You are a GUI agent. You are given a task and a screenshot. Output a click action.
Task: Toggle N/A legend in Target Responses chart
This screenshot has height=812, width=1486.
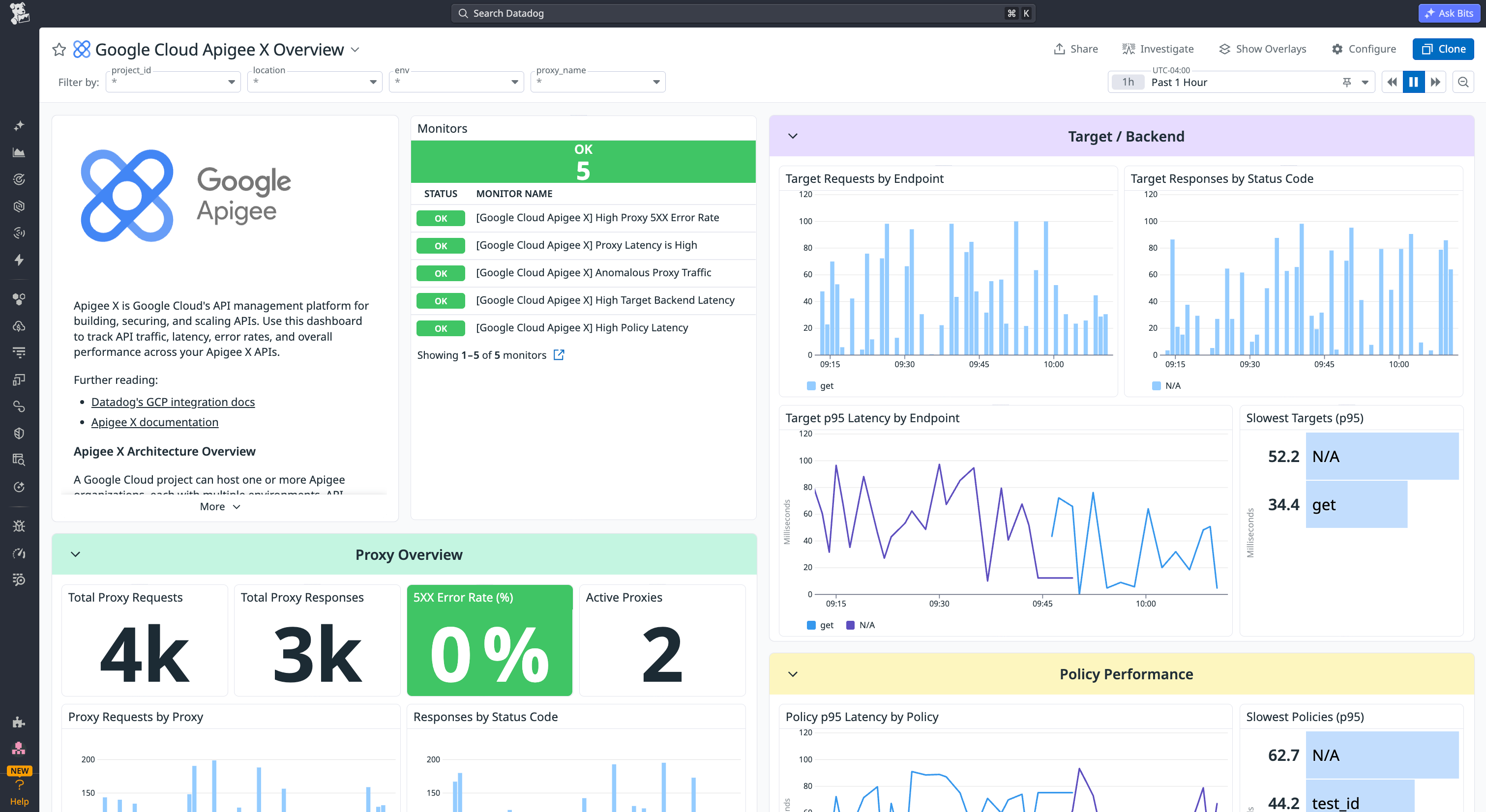pos(1166,386)
